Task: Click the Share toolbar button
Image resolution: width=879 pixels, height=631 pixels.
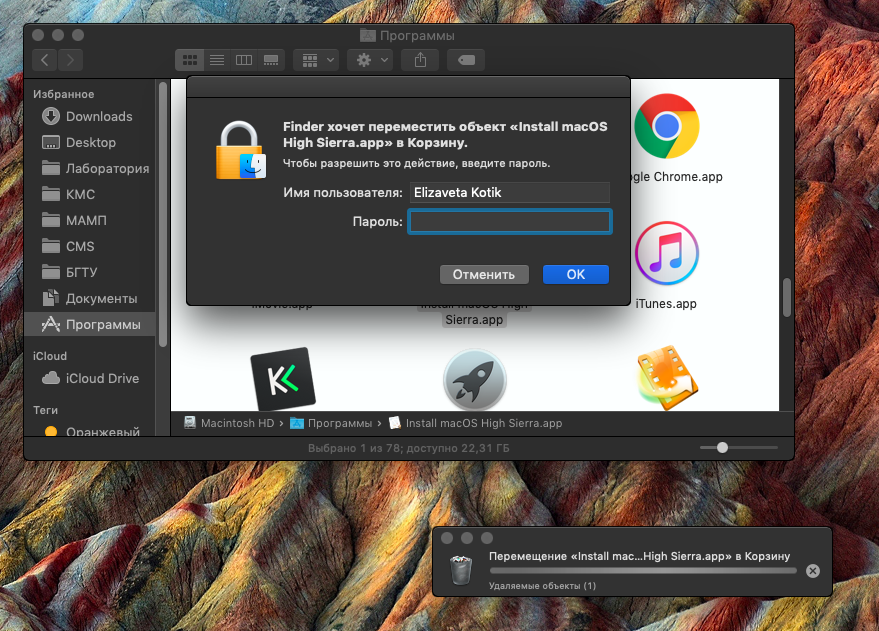Action: (420, 60)
